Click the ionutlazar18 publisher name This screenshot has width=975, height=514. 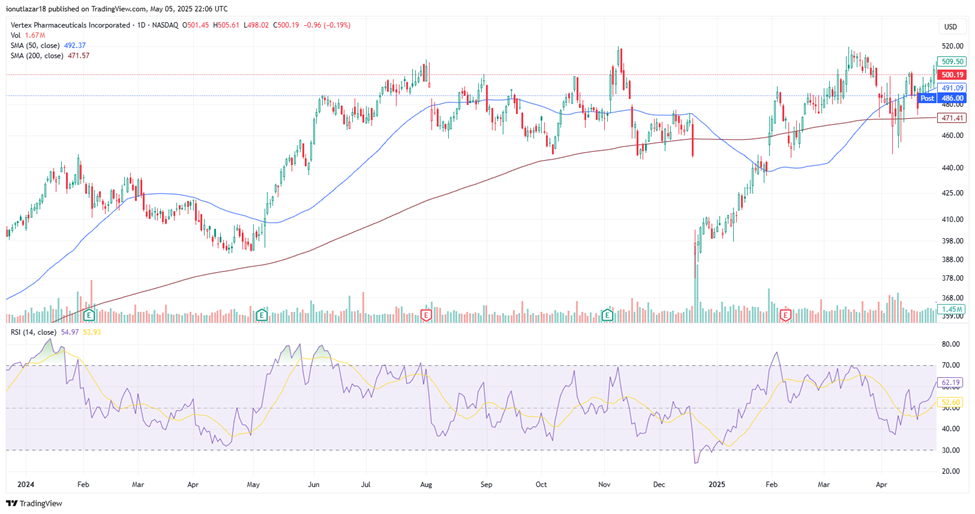30,8
